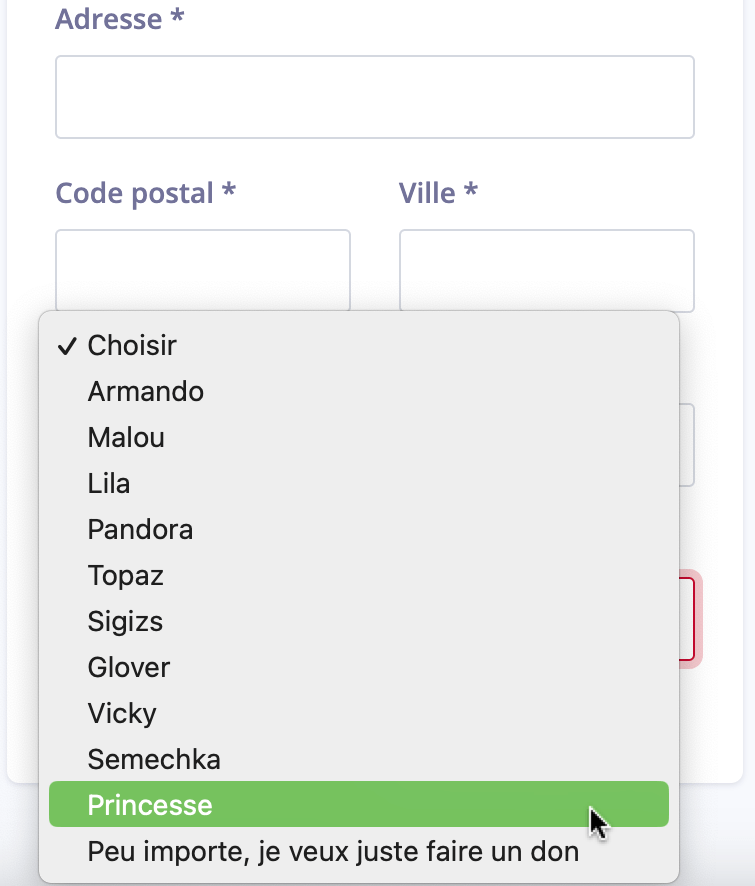Screen dimensions: 755x886
Task: Select Vicky in the list
Action: [122, 714]
